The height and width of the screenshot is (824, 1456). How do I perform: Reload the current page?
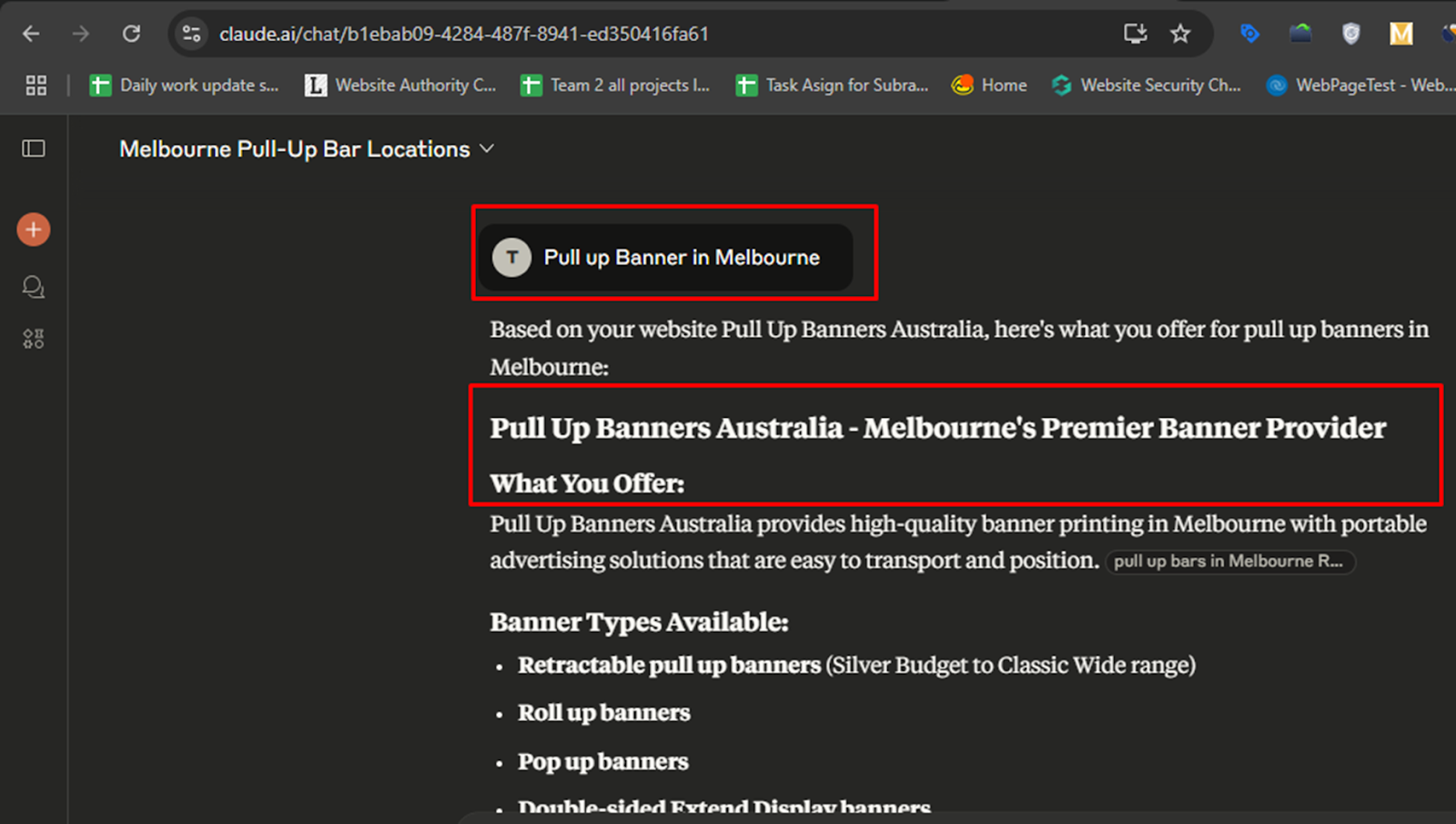pyautogui.click(x=132, y=34)
